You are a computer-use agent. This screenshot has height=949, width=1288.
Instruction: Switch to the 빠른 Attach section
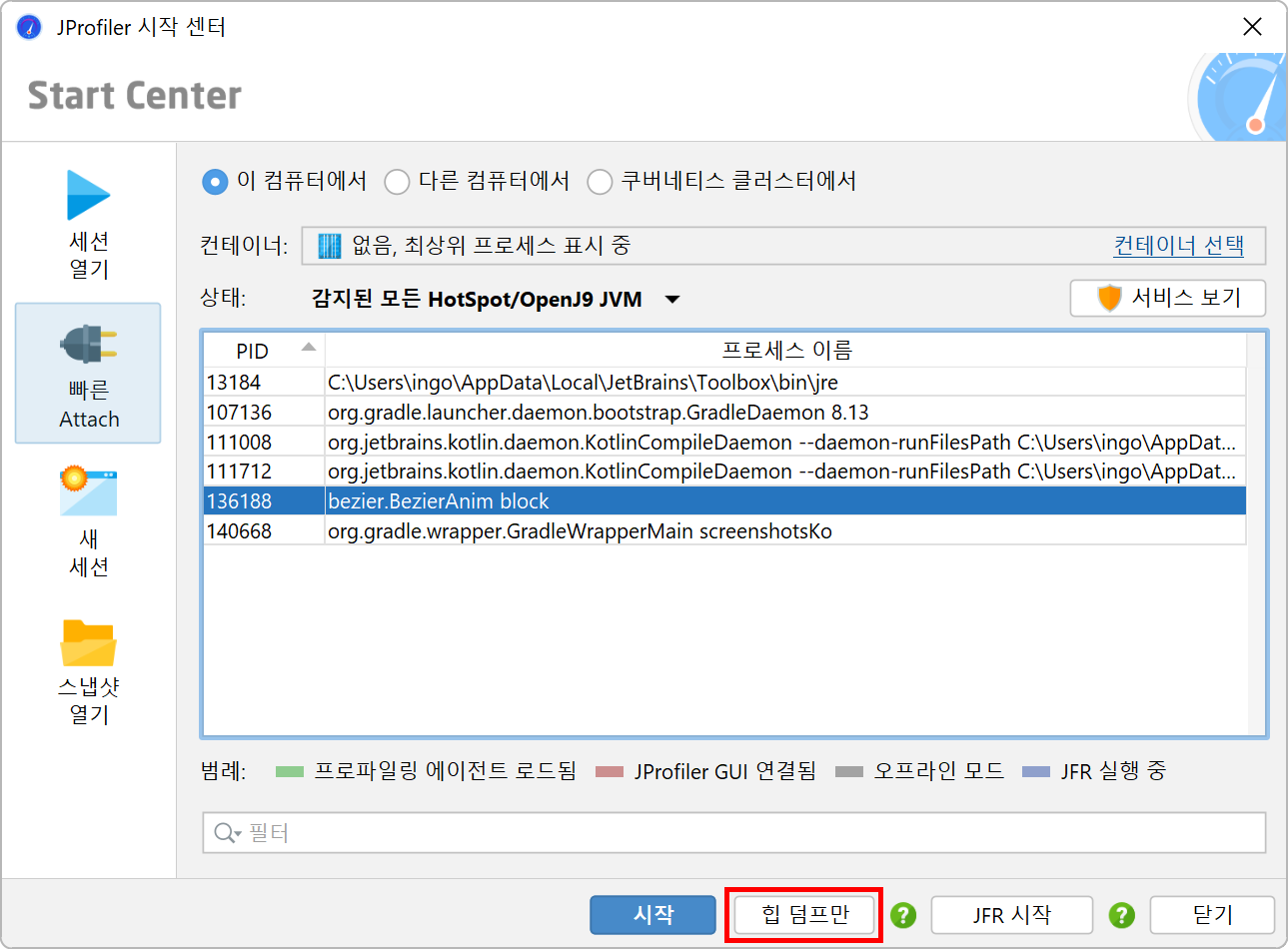click(88, 373)
